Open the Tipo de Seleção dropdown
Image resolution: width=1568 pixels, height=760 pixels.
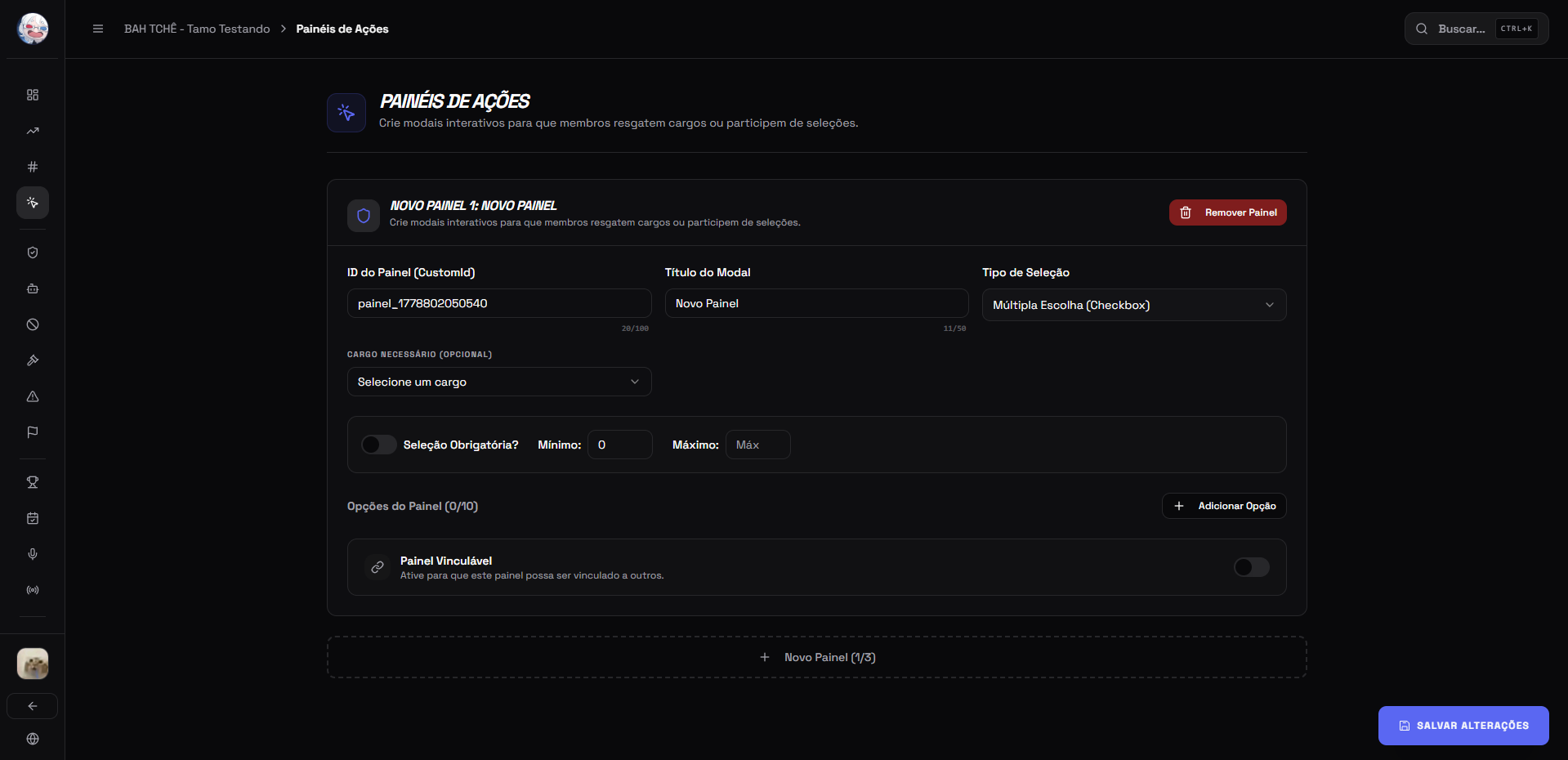coord(1134,305)
